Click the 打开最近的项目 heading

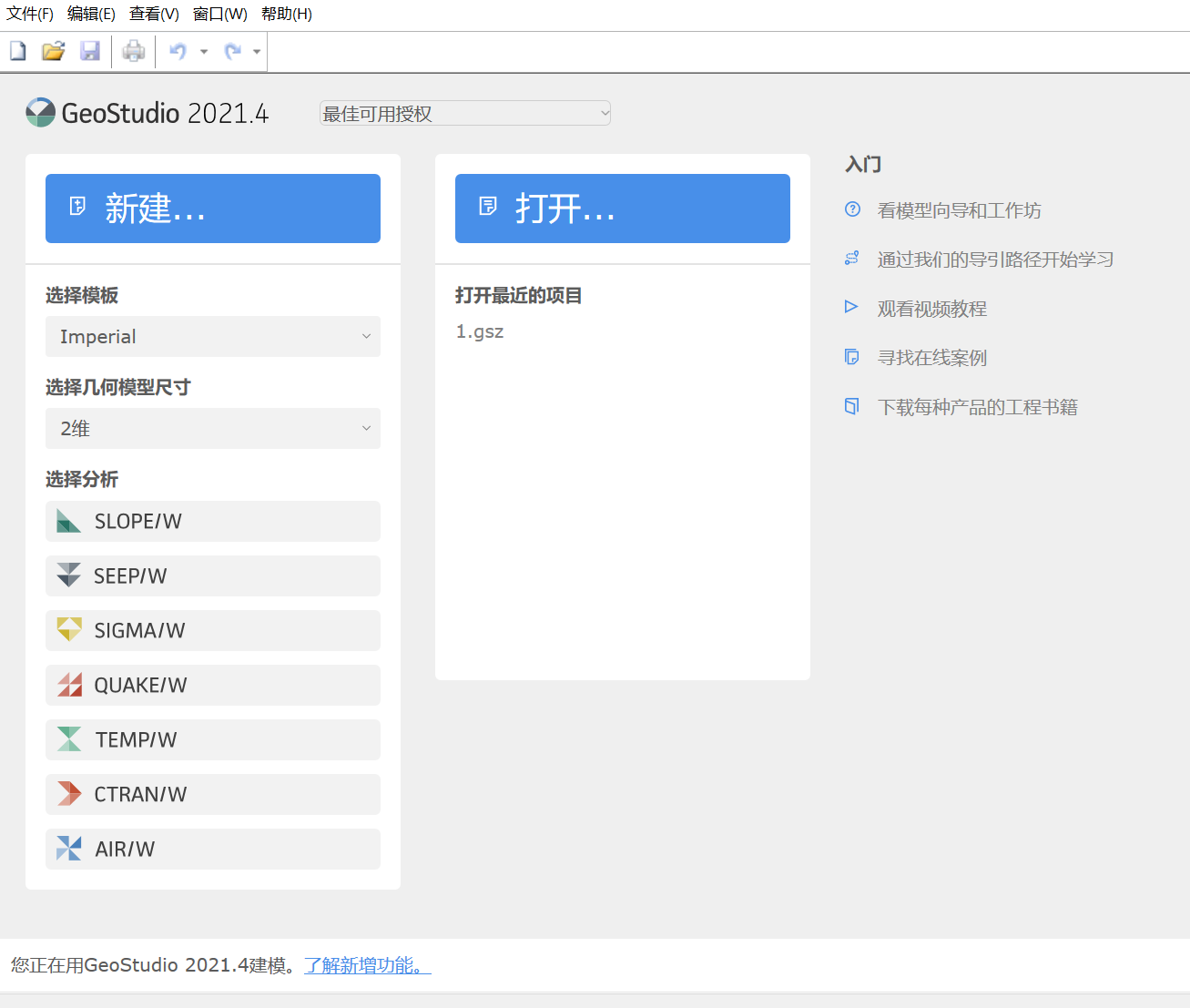[x=519, y=295]
